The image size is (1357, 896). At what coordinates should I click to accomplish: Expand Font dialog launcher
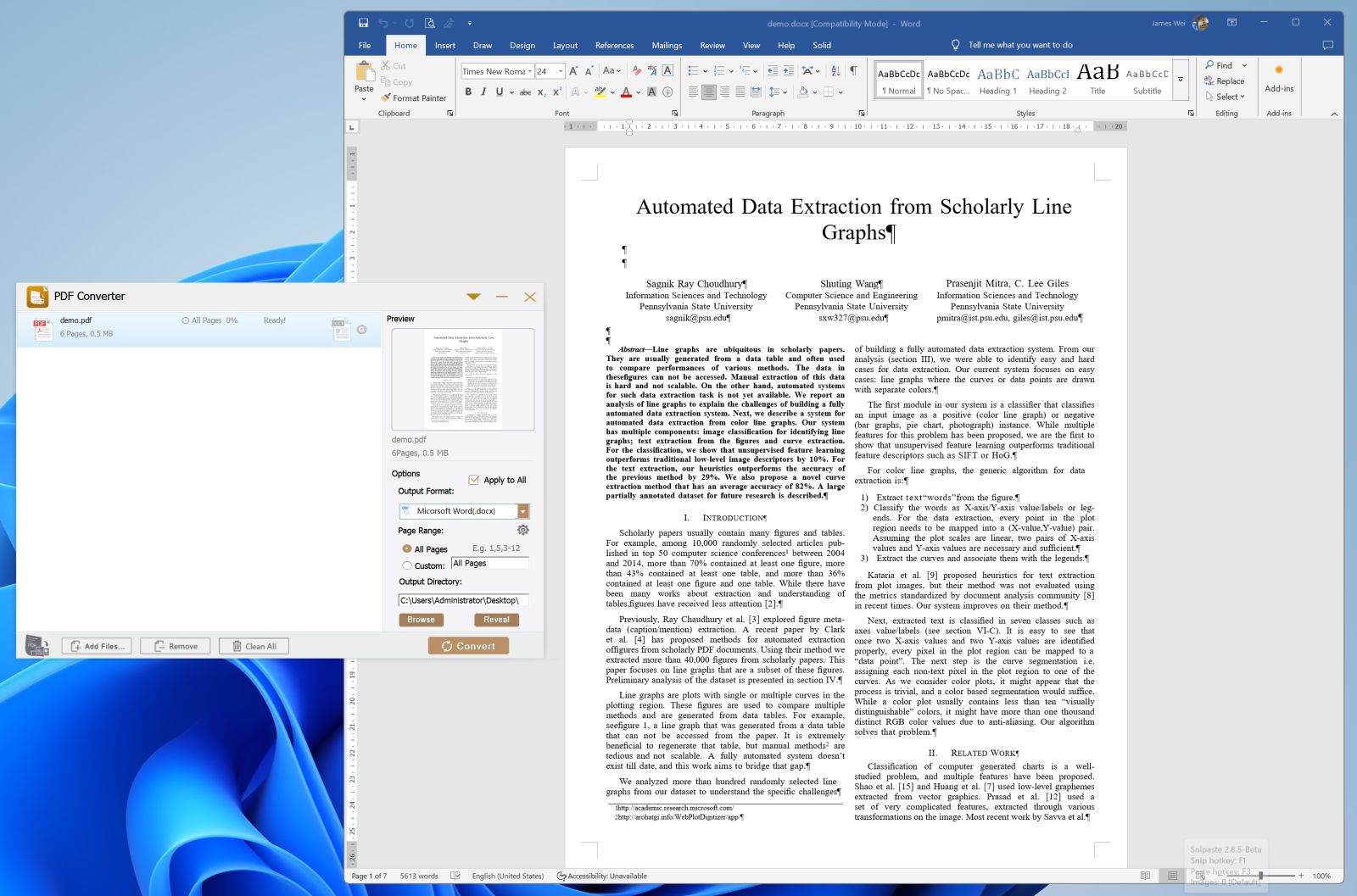[675, 113]
